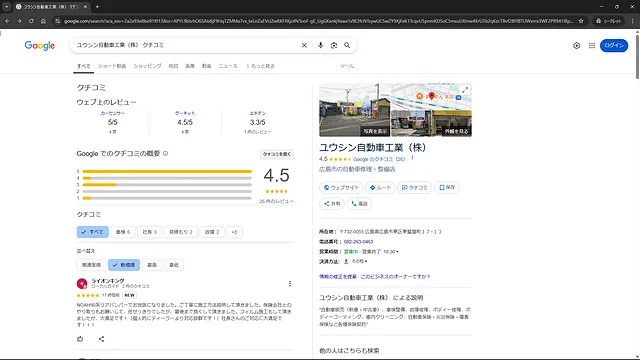Focus the Google search input field
640x360 pixels.
186,45
